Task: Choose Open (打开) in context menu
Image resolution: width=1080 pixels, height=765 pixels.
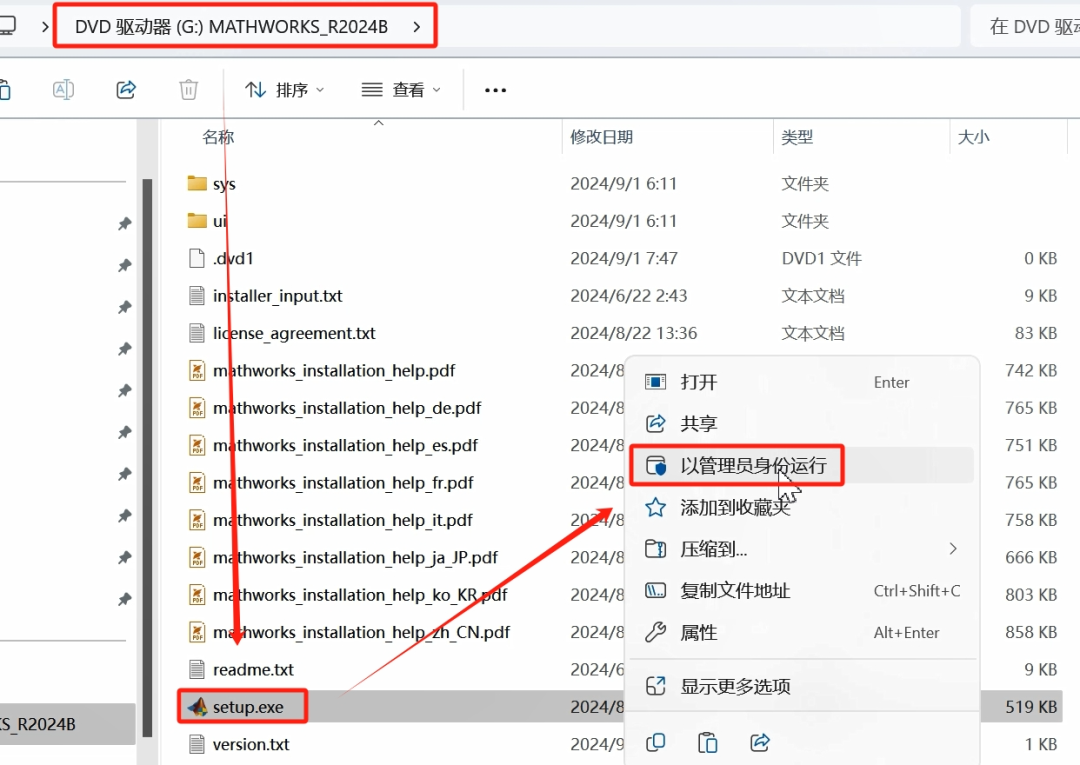Action: [802, 382]
